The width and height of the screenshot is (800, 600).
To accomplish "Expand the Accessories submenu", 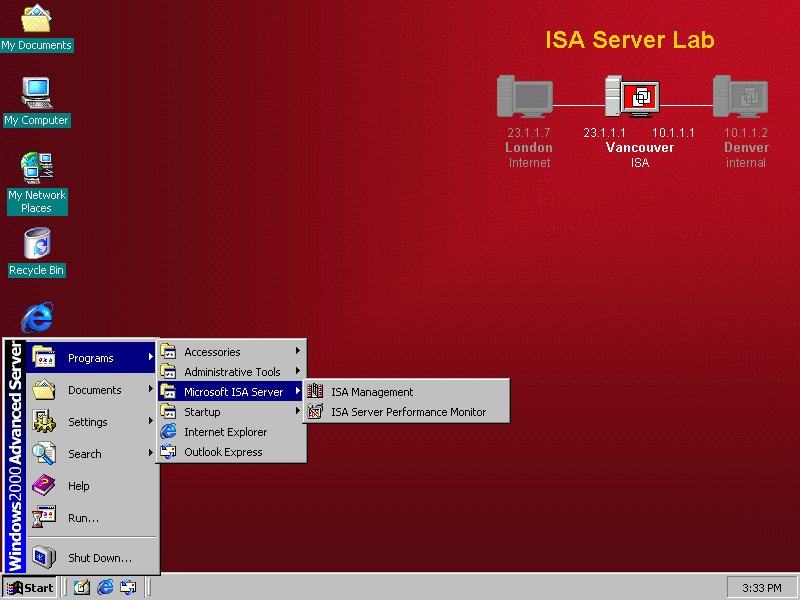I will click(212, 352).
